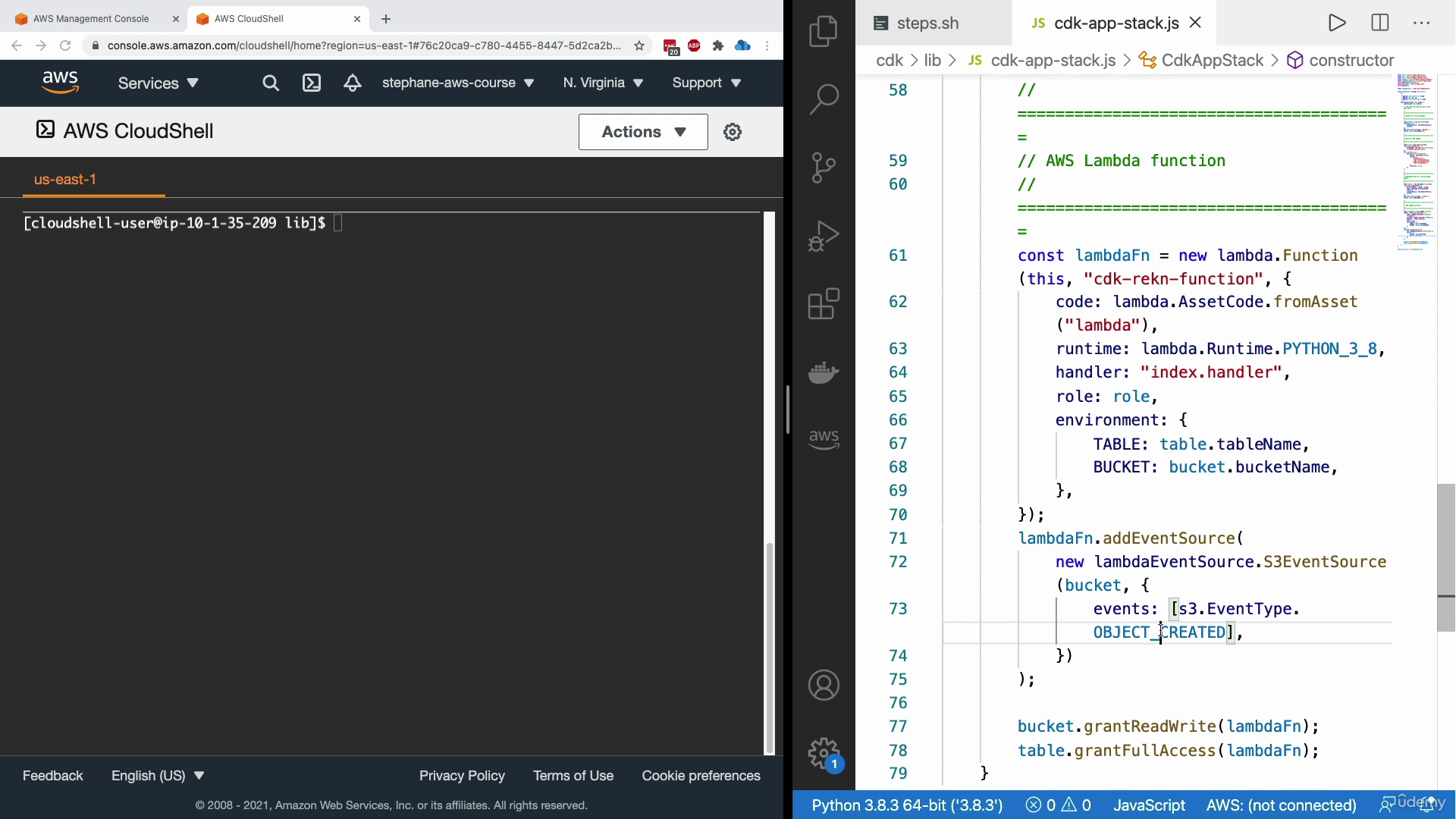Click browser address bar URL
1456x819 pixels.
point(364,45)
